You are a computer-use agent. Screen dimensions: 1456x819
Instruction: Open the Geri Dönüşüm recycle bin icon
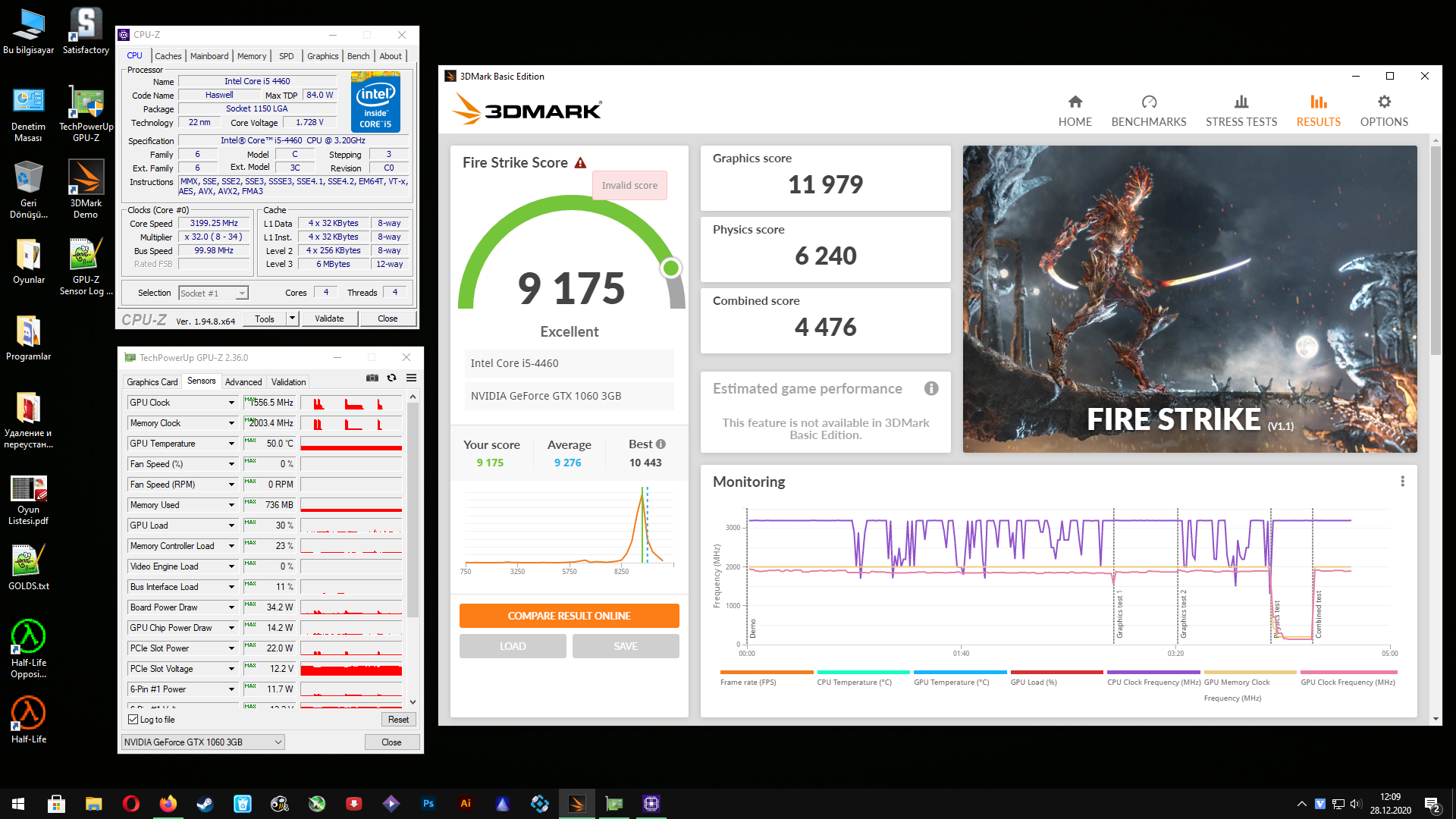point(29,190)
